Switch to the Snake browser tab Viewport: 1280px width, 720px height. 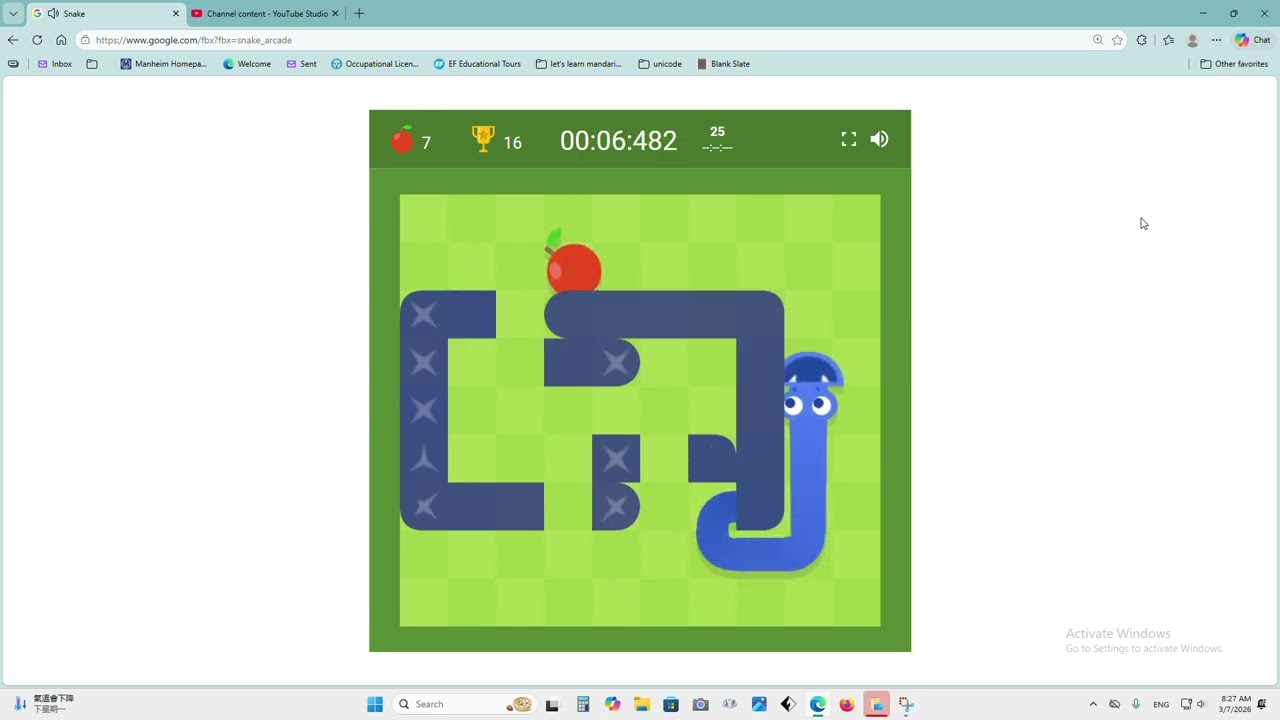coord(105,14)
